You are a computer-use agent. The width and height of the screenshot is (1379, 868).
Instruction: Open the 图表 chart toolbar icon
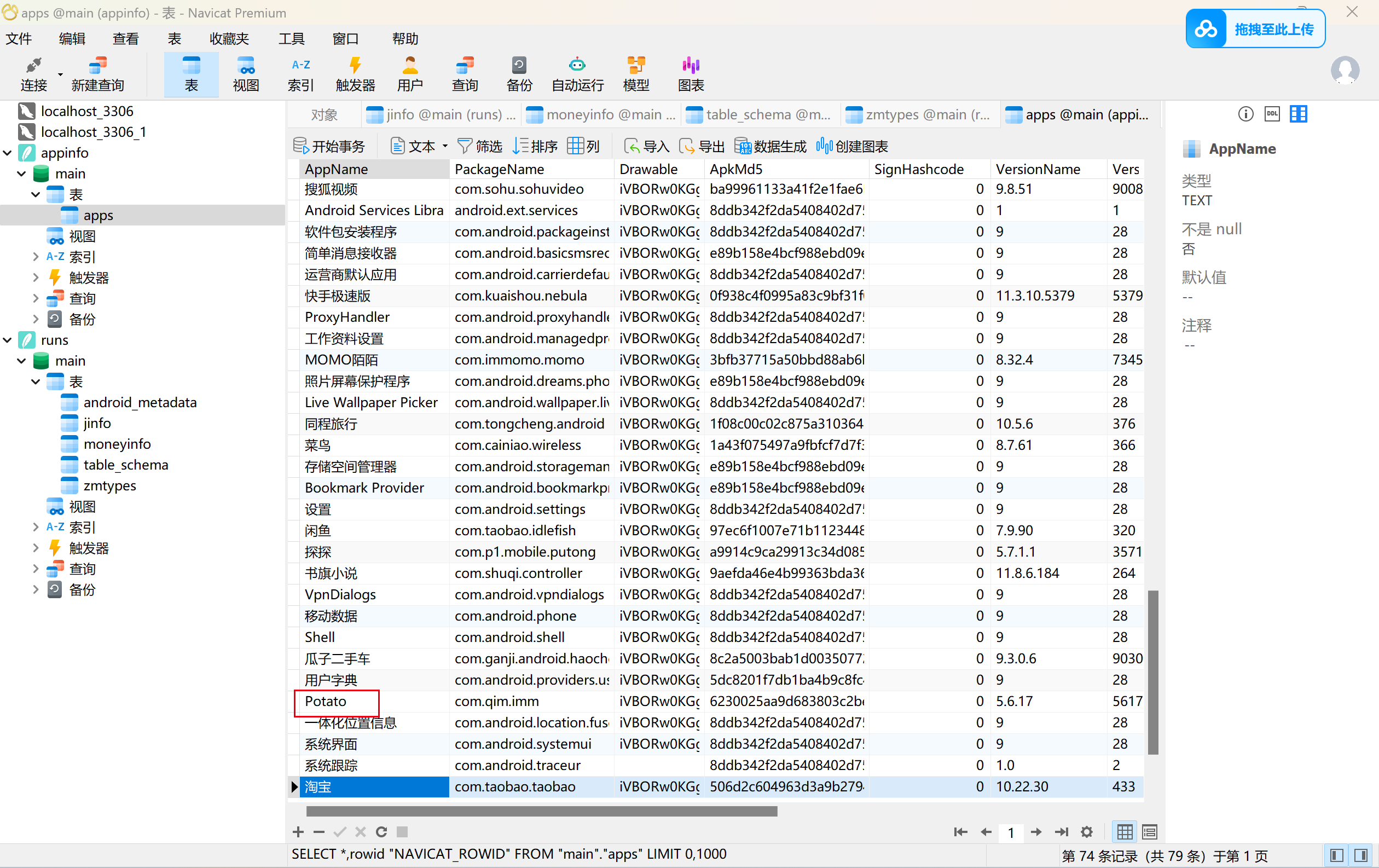691,74
